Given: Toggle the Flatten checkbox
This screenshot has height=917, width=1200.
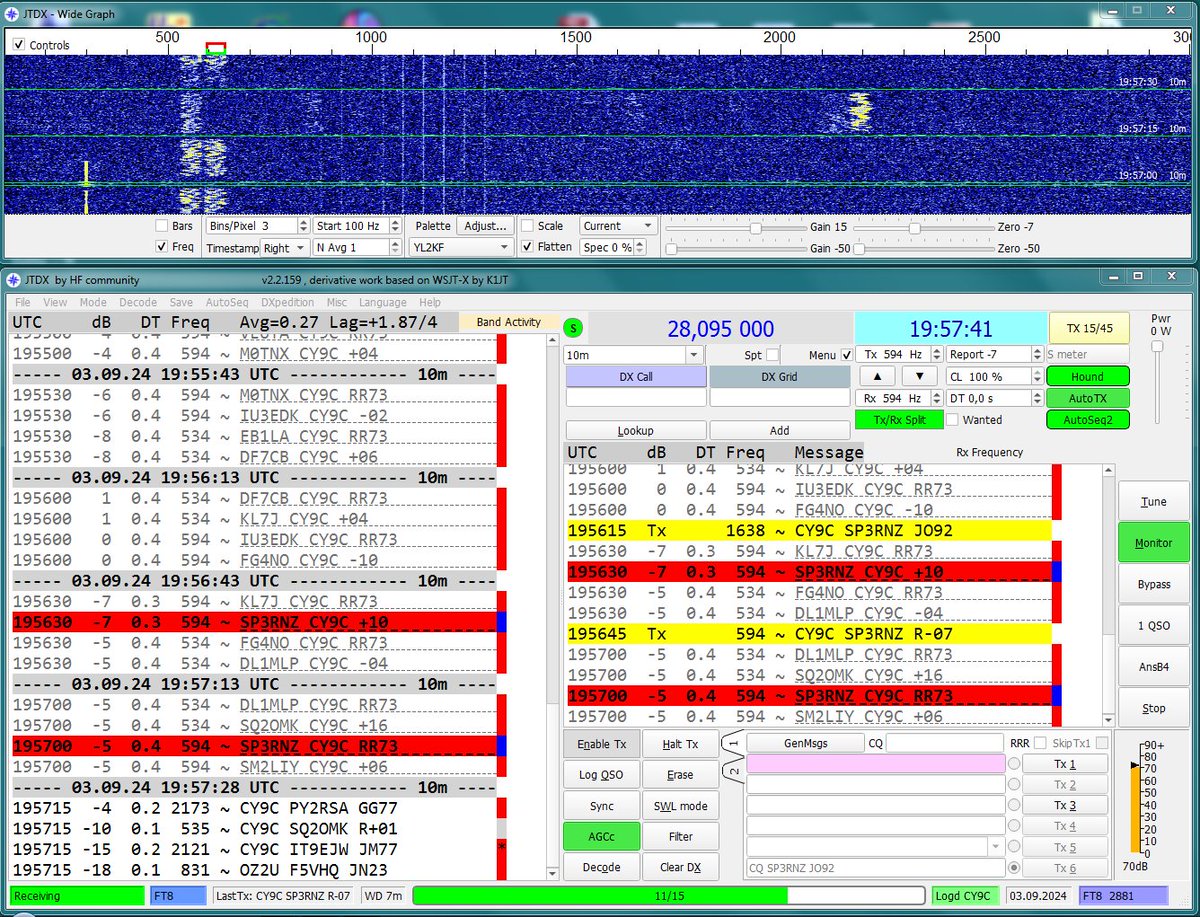Looking at the screenshot, I should pyautogui.click(x=527, y=246).
